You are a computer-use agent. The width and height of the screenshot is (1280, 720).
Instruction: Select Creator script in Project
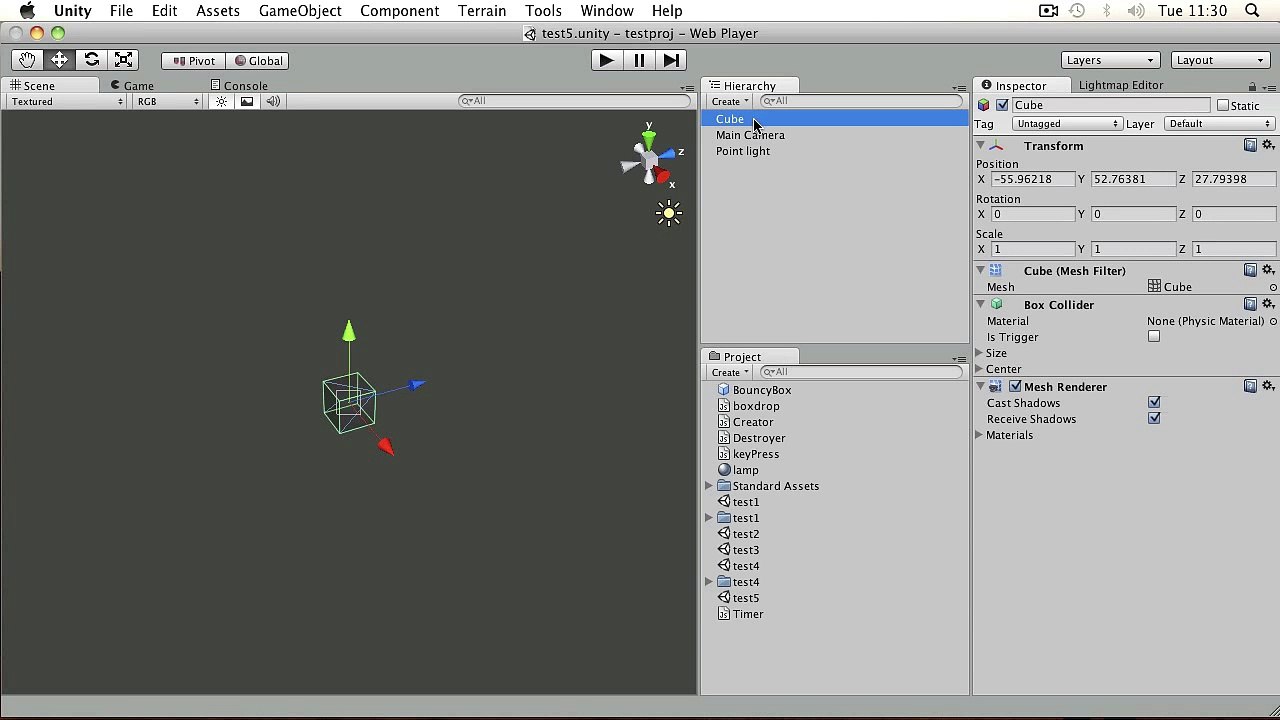tap(752, 422)
